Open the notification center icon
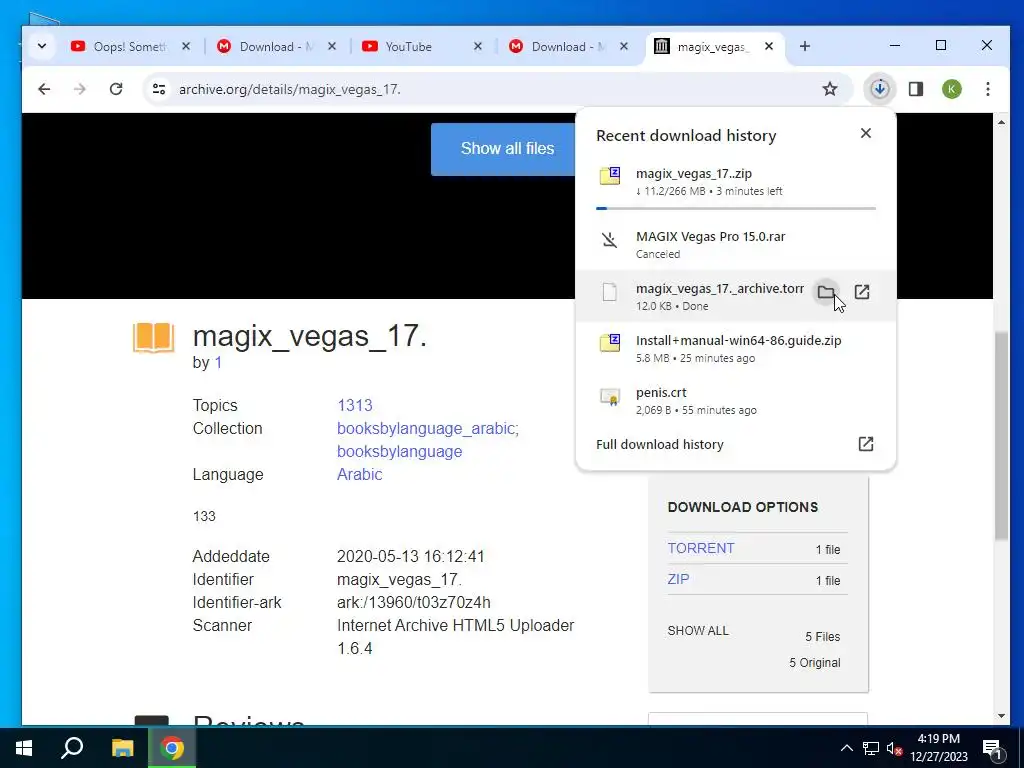Viewport: 1024px width, 768px height. click(993, 749)
